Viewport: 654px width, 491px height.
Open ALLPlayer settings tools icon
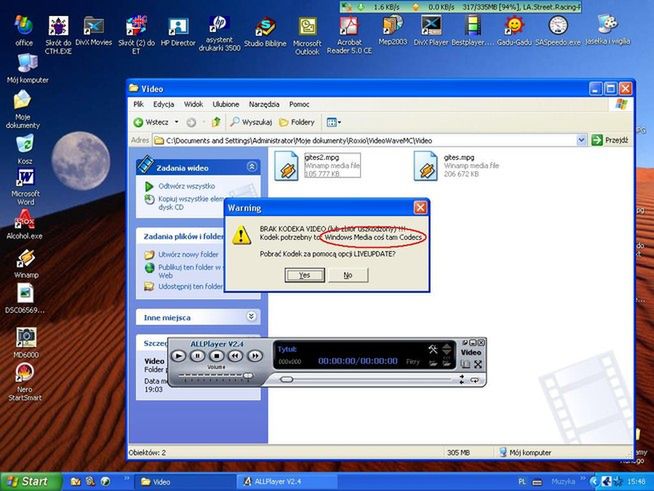pos(433,350)
